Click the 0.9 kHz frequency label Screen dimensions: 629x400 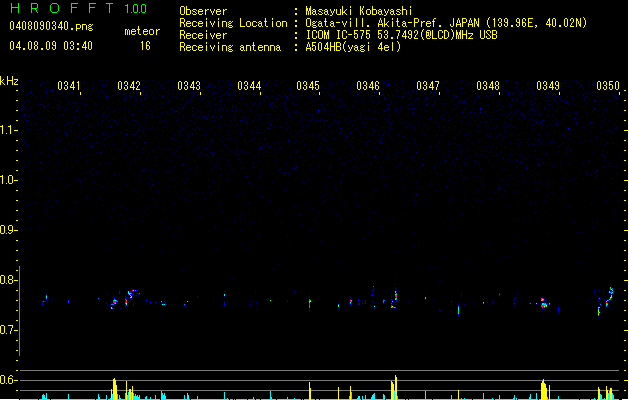point(8,230)
